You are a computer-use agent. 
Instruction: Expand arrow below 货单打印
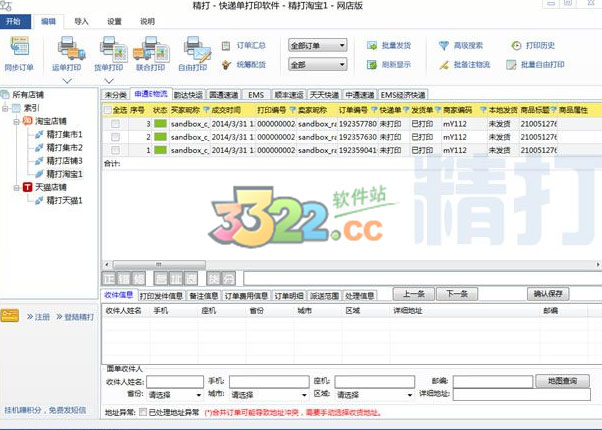(x=109, y=81)
